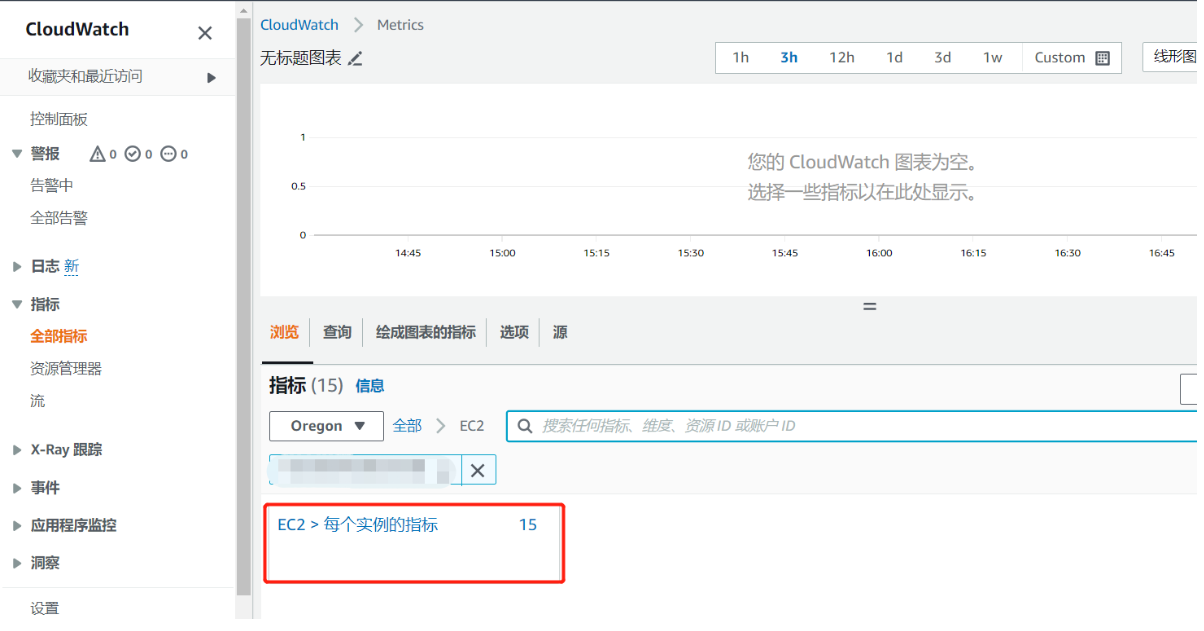Switch to the 查询 tab

(x=337, y=332)
